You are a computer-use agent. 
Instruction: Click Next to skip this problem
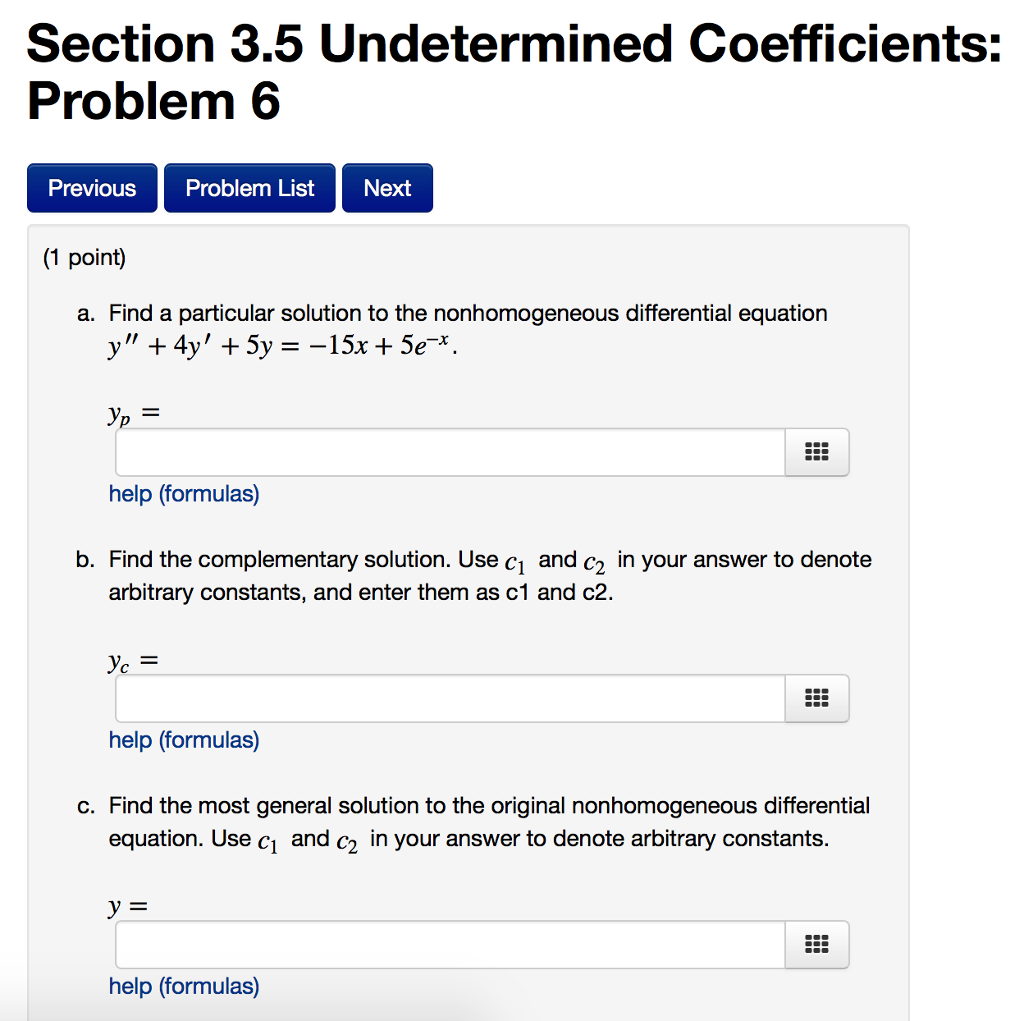coord(387,187)
